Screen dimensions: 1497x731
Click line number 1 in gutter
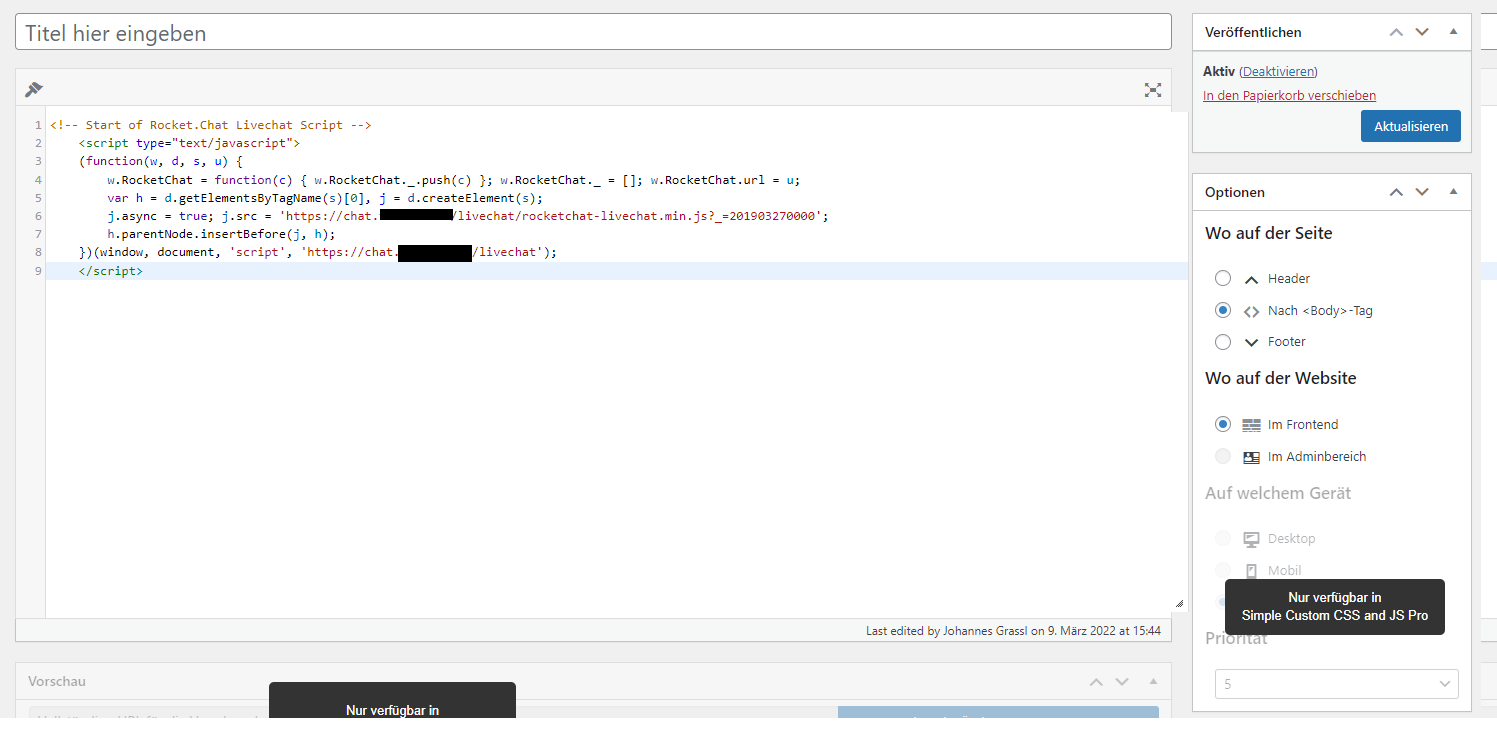(x=38, y=126)
